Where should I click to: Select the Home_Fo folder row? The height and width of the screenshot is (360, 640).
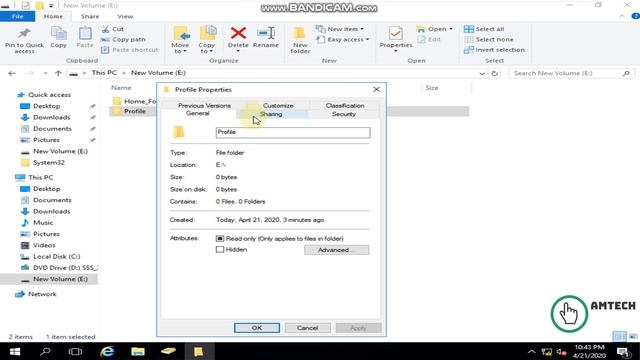[133, 101]
